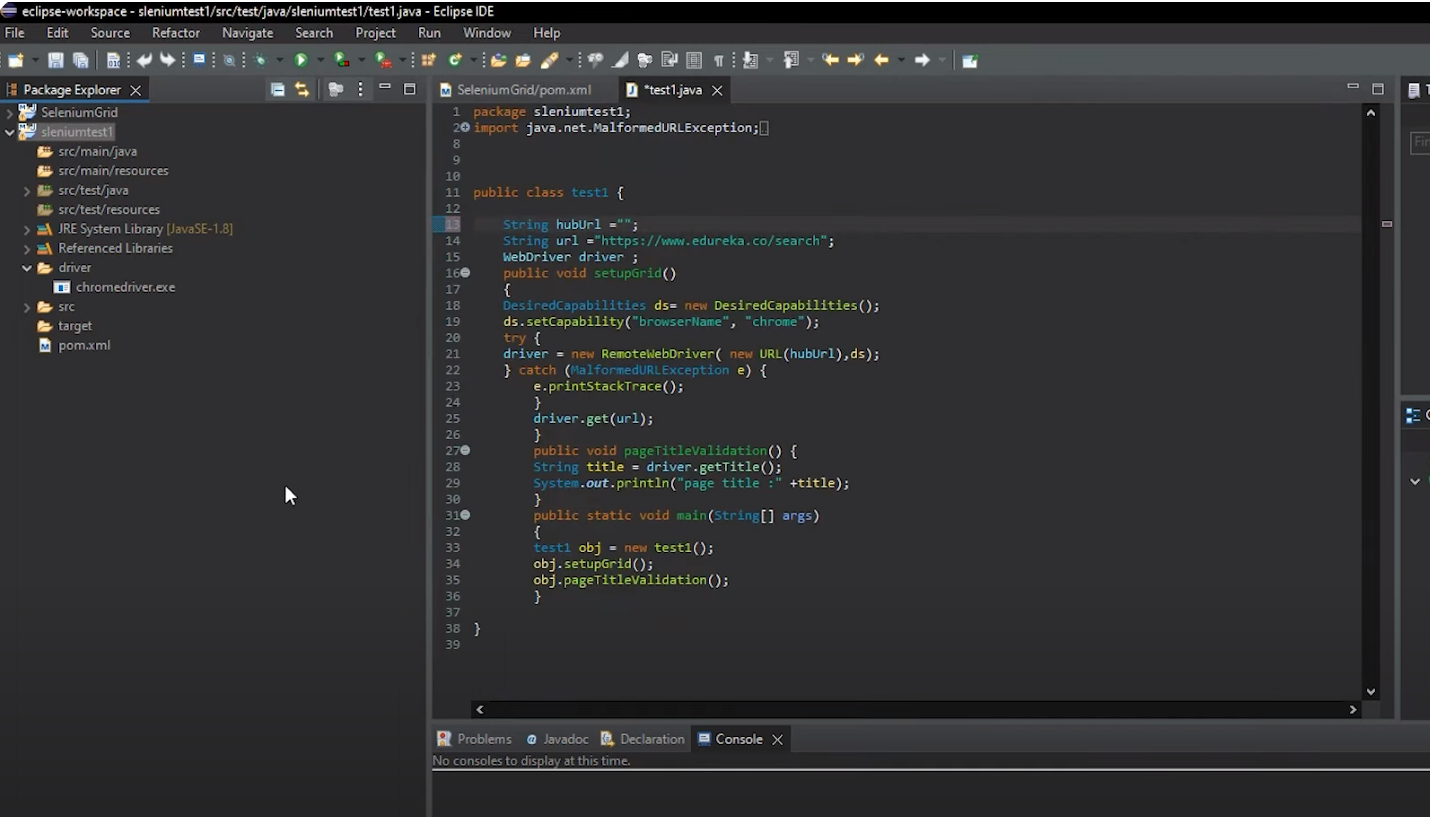Screen dimensions: 1430x817
Task: Click the Coverage run icon
Action: (341, 60)
